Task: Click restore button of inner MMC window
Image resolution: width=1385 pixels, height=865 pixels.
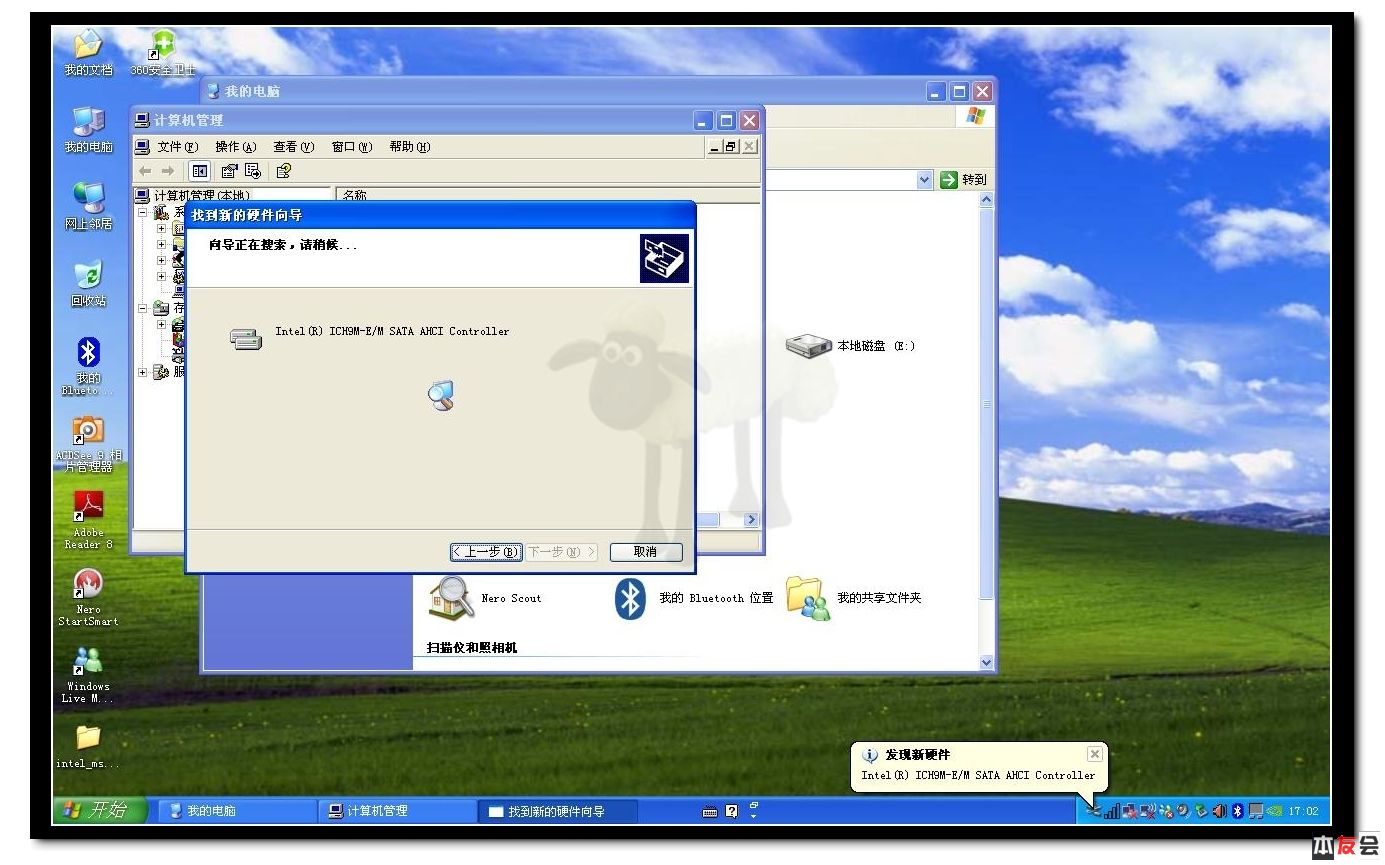Action: (731, 147)
